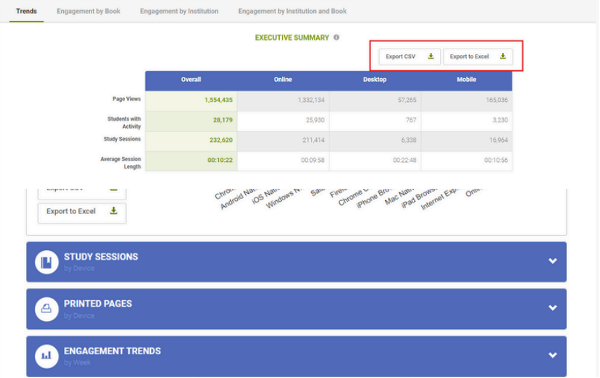
Task: Click the Online column header
Action: (x=283, y=80)
